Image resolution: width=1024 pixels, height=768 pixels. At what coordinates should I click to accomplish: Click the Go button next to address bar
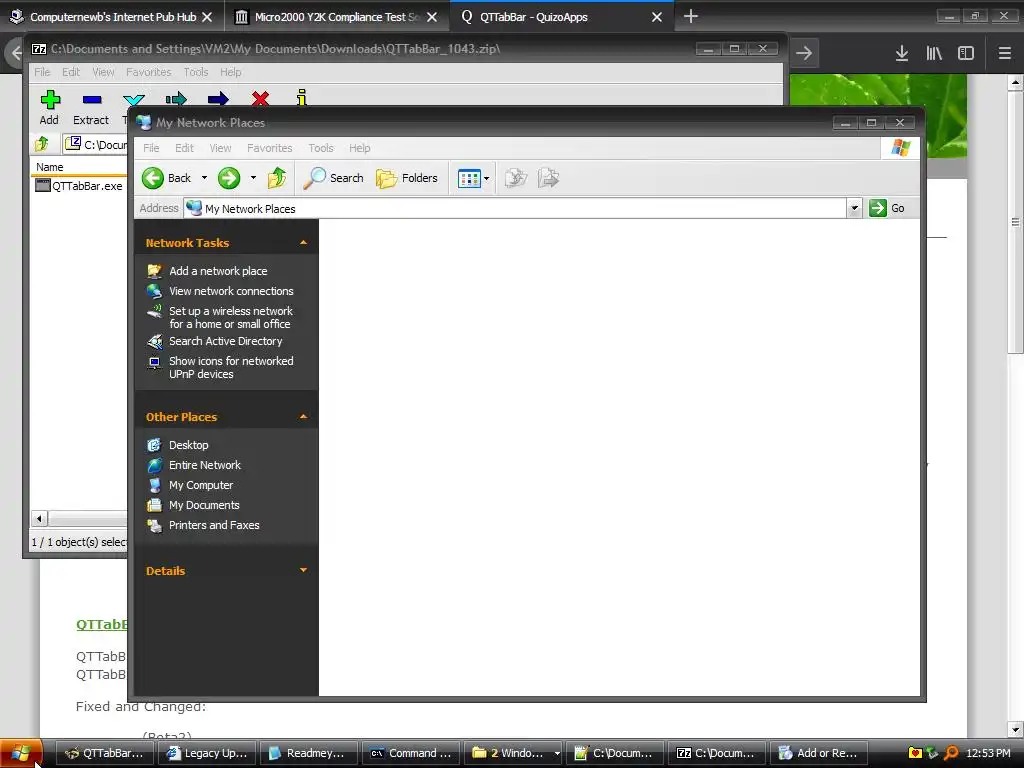pyautogui.click(x=887, y=208)
